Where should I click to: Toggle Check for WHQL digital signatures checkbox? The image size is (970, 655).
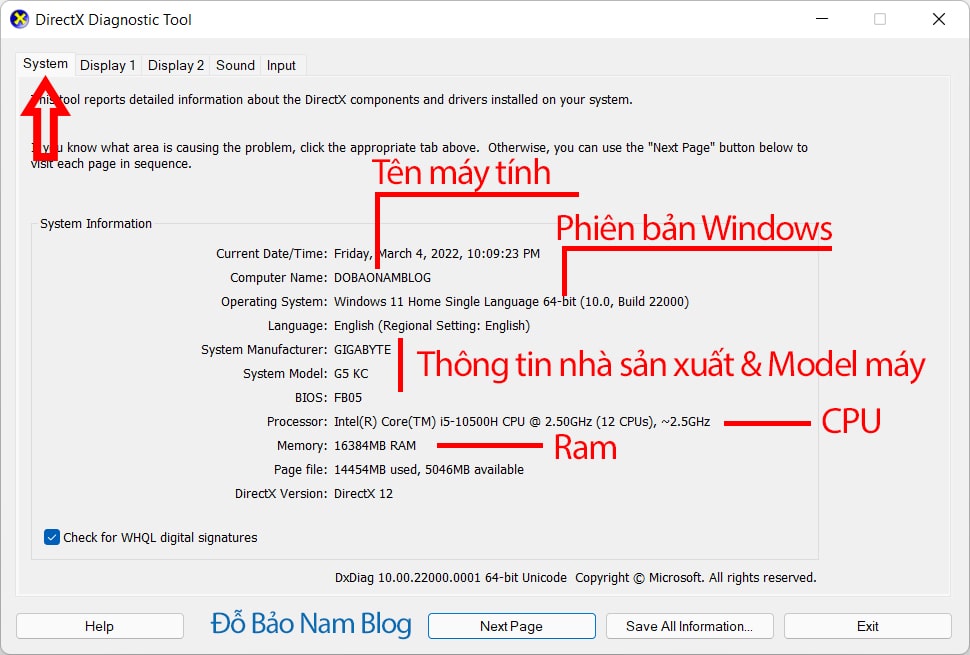[52, 537]
